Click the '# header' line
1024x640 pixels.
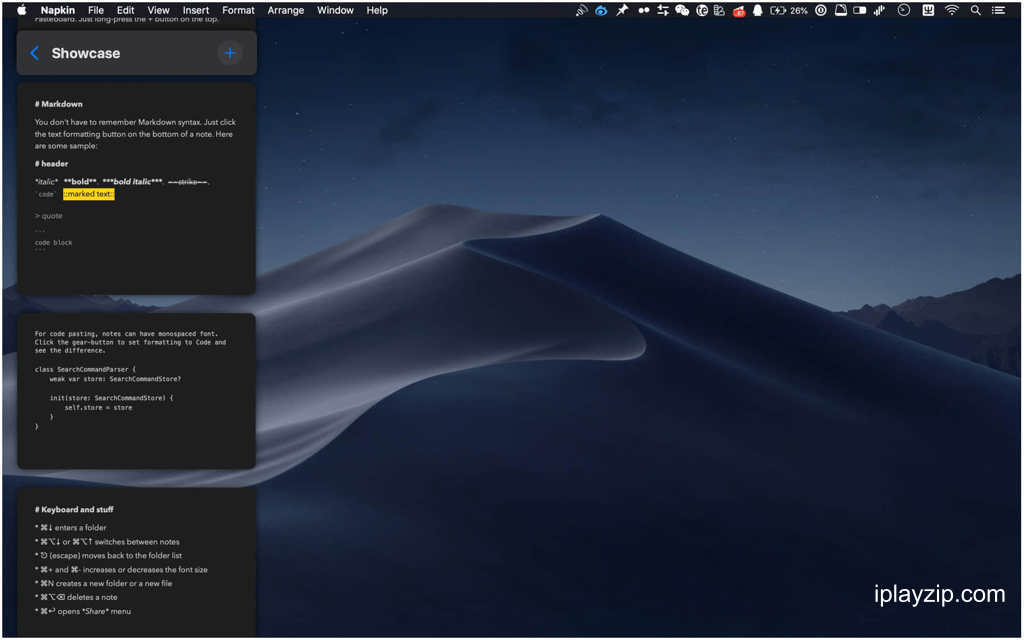(52, 164)
